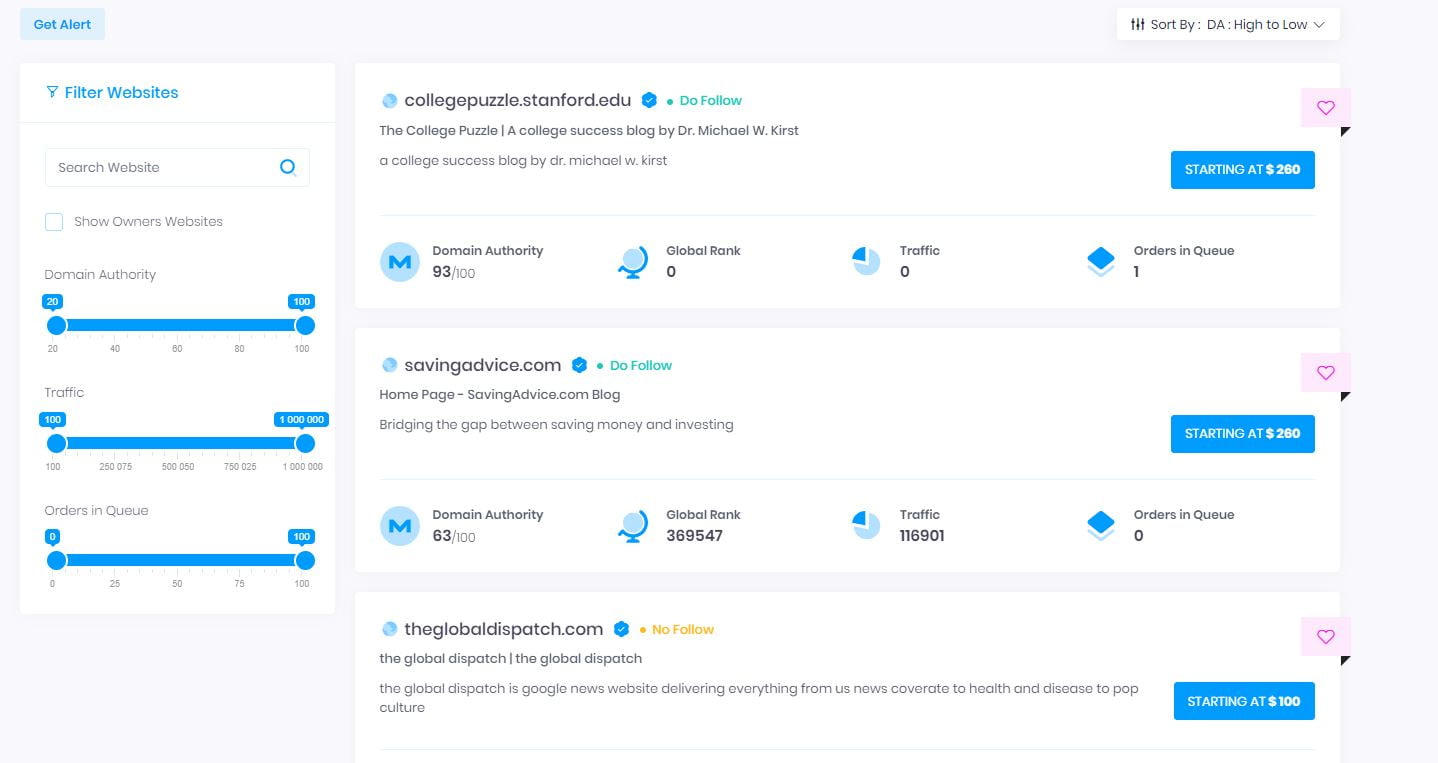This screenshot has height=763, width=1438.
Task: Open the savingadvice.com site link
Action: pyautogui.click(x=483, y=365)
